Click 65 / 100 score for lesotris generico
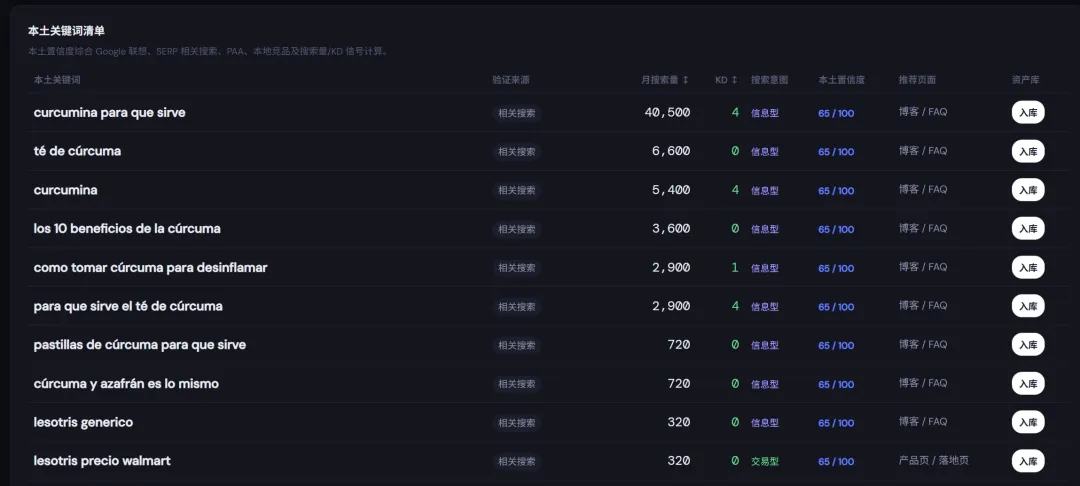Viewport: 1080px width, 486px height. tap(836, 423)
